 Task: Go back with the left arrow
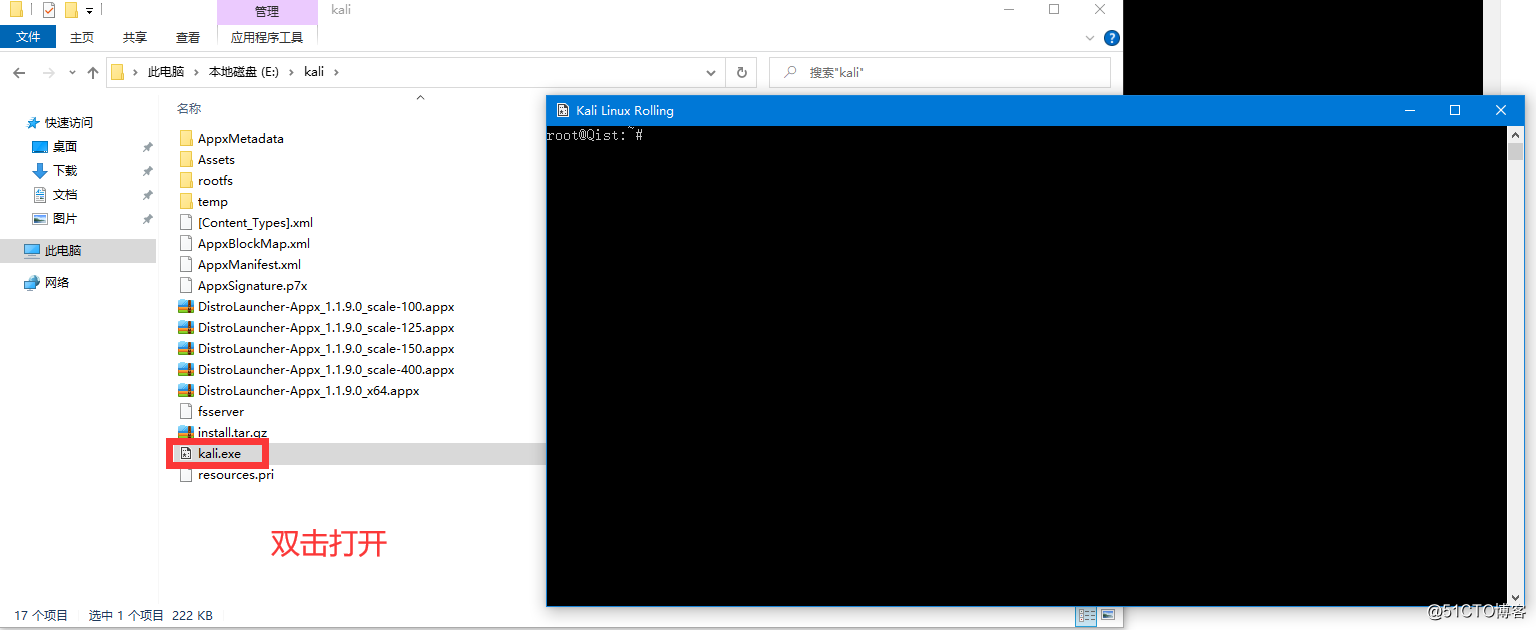pyautogui.click(x=19, y=72)
